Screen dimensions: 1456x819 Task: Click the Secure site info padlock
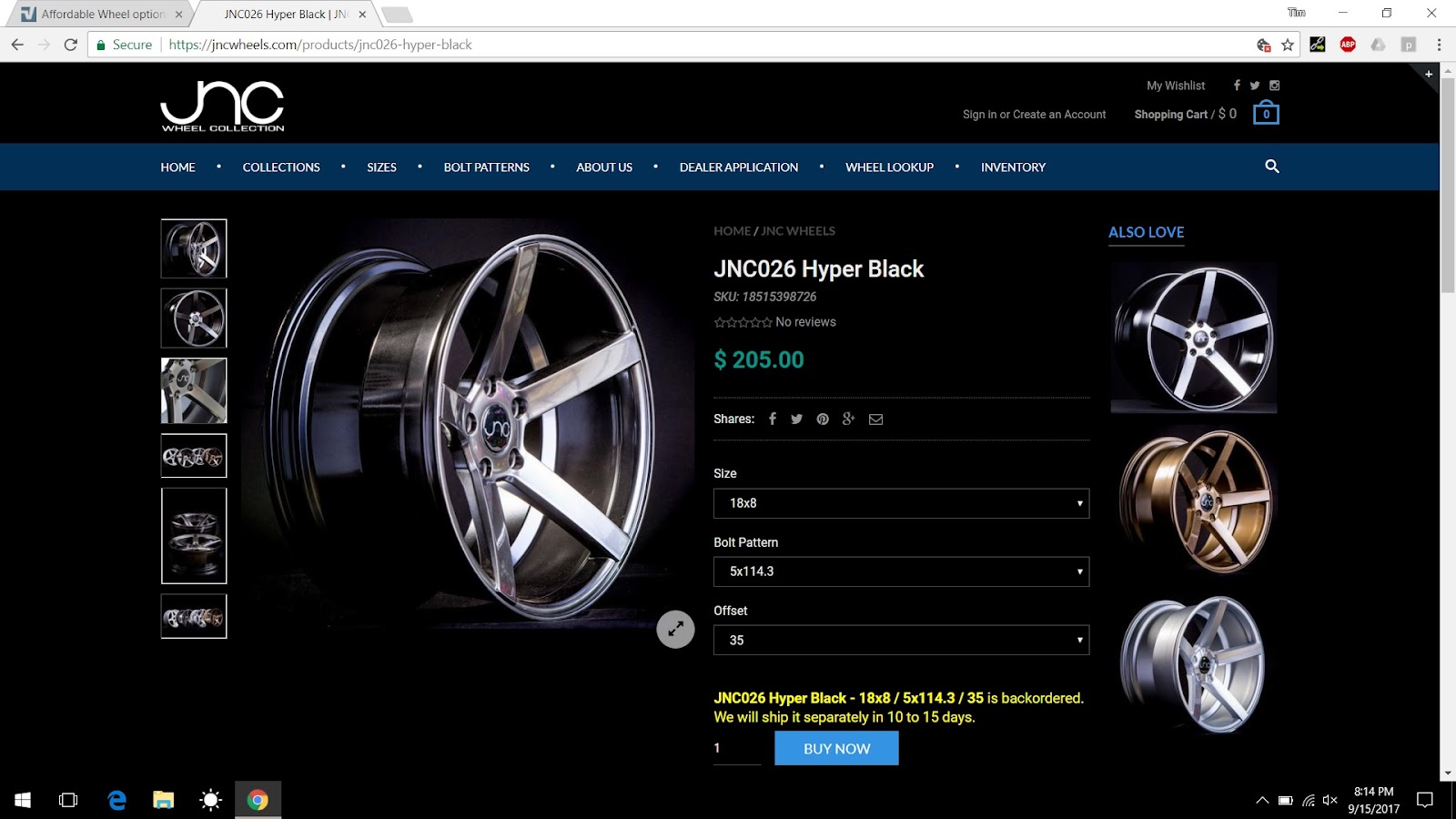pyautogui.click(x=102, y=45)
